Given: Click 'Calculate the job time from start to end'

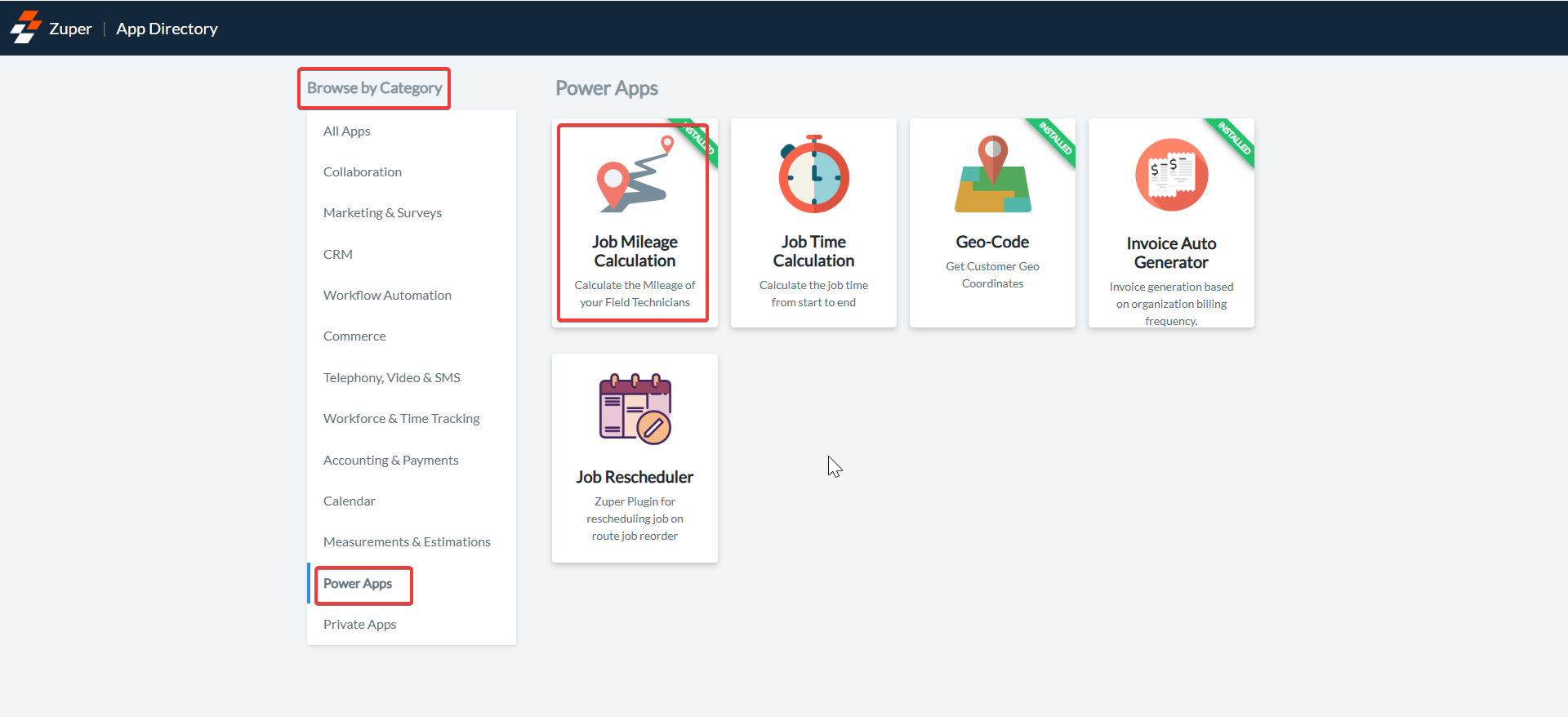Looking at the screenshot, I should pyautogui.click(x=813, y=293).
